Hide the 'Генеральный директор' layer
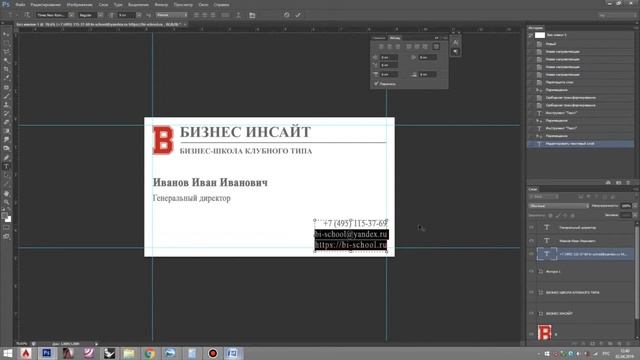The height and width of the screenshot is (360, 640). click(x=531, y=228)
